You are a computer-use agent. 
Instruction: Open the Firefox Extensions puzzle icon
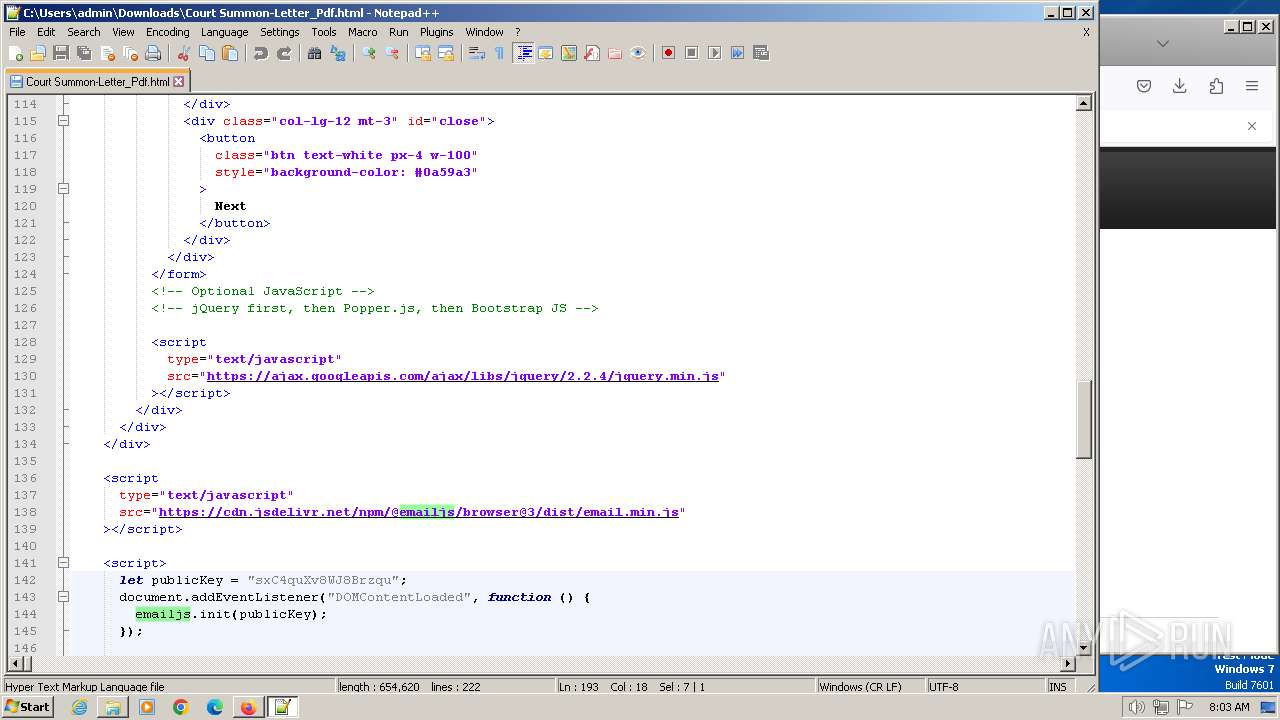(1216, 86)
